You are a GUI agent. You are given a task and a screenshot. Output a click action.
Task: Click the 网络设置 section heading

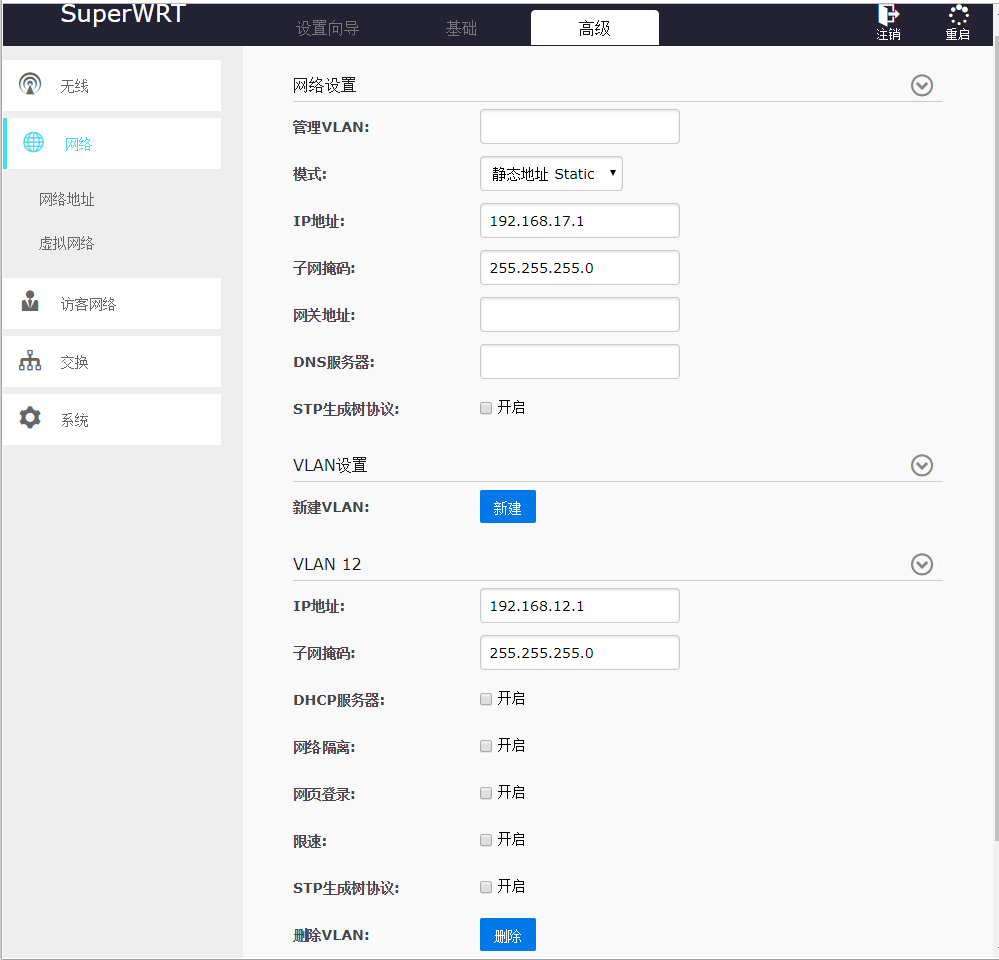(324, 85)
